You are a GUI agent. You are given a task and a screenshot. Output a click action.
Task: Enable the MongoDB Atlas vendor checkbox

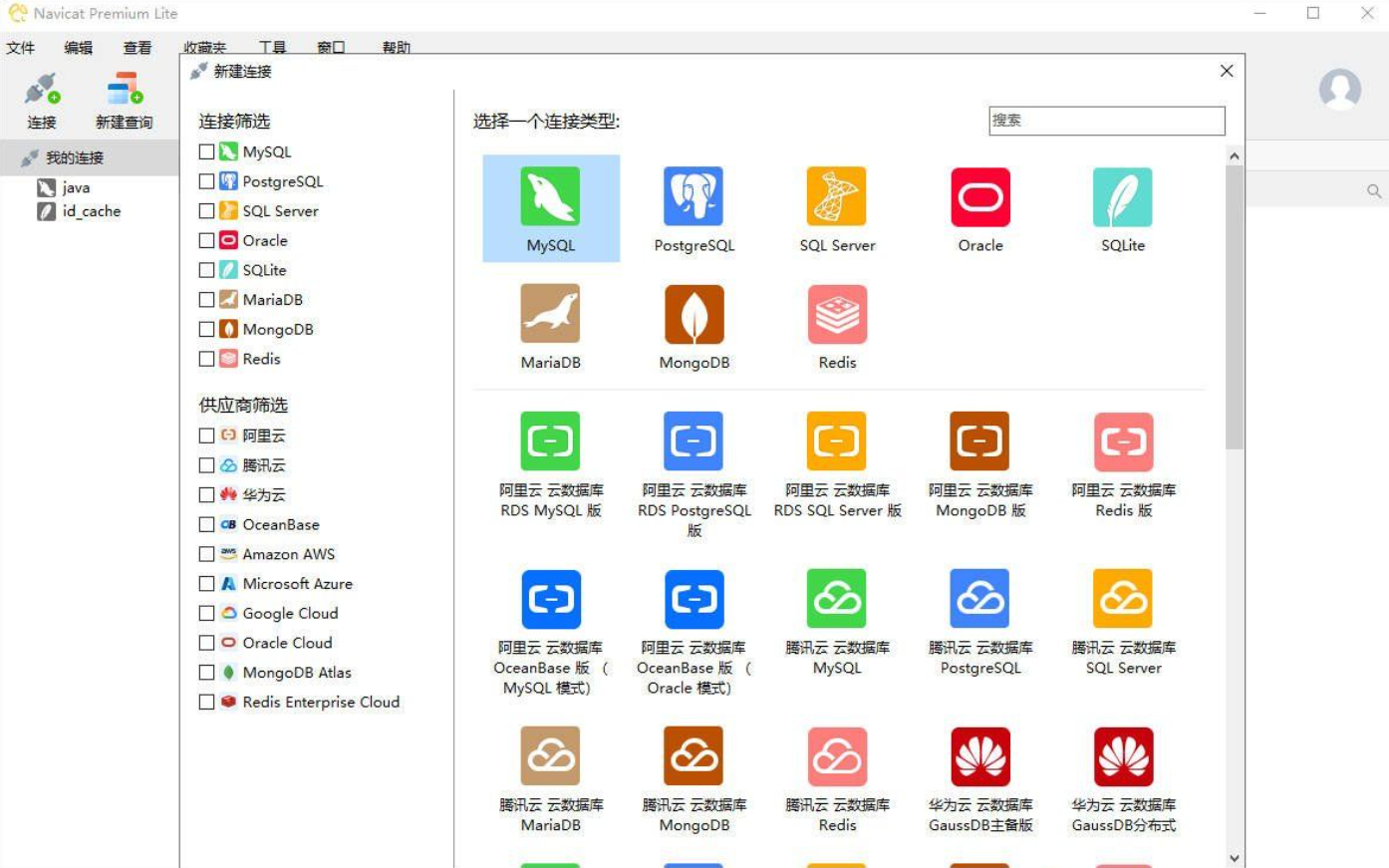[x=206, y=673]
